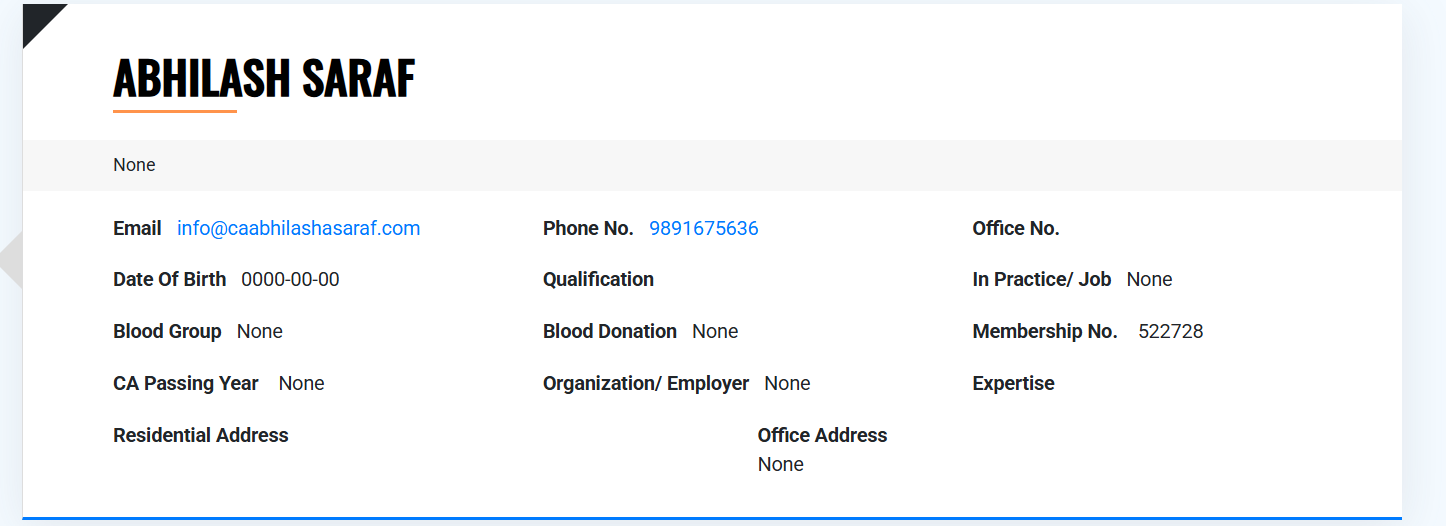This screenshot has width=1446, height=526.
Task: Click the None text under Office Address
Action: coord(780,464)
